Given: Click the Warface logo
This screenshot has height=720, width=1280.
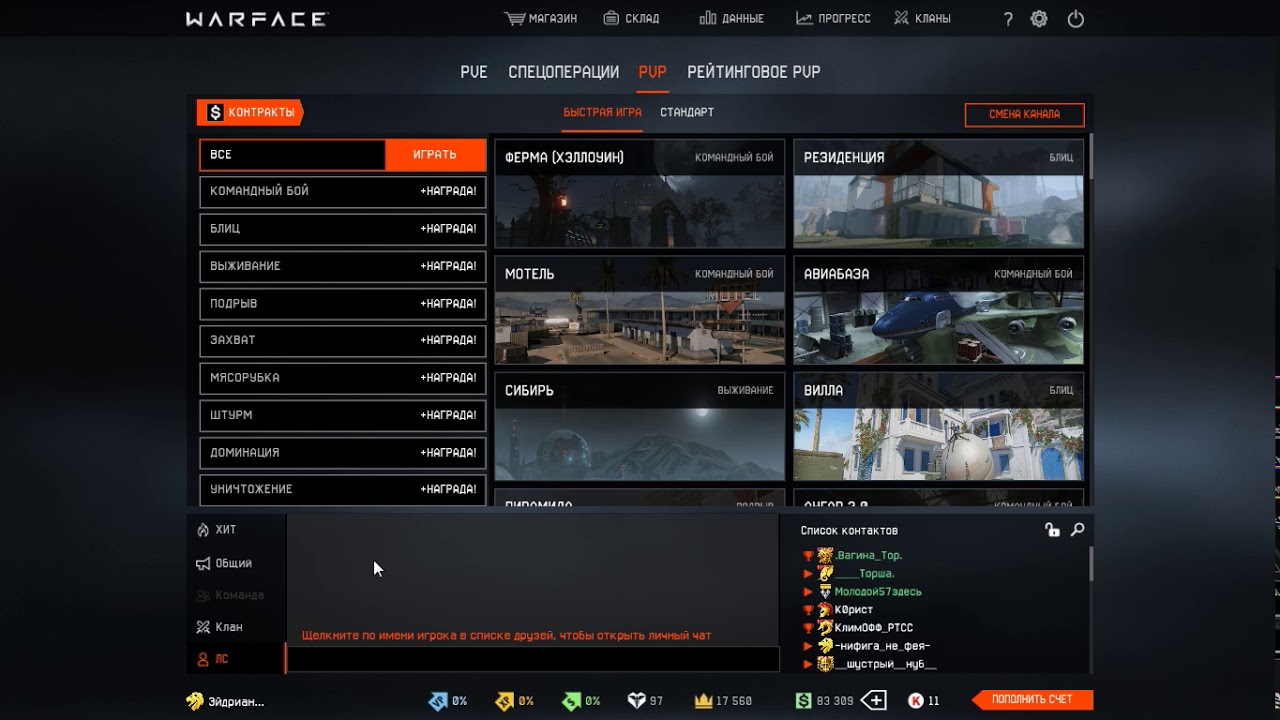Looking at the screenshot, I should [256, 19].
